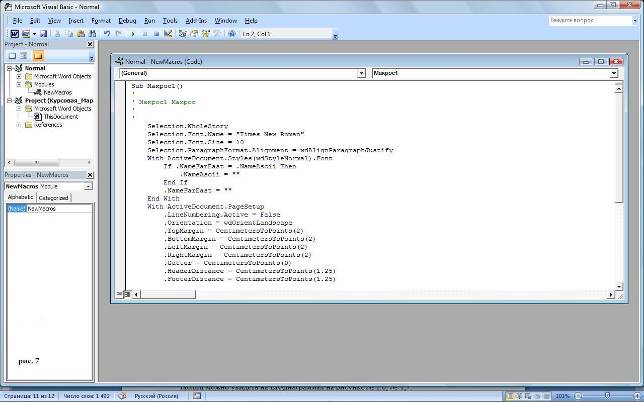Click the Toolbox icon in the toolbar
This screenshot has height=402, width=644.
coord(217,34)
